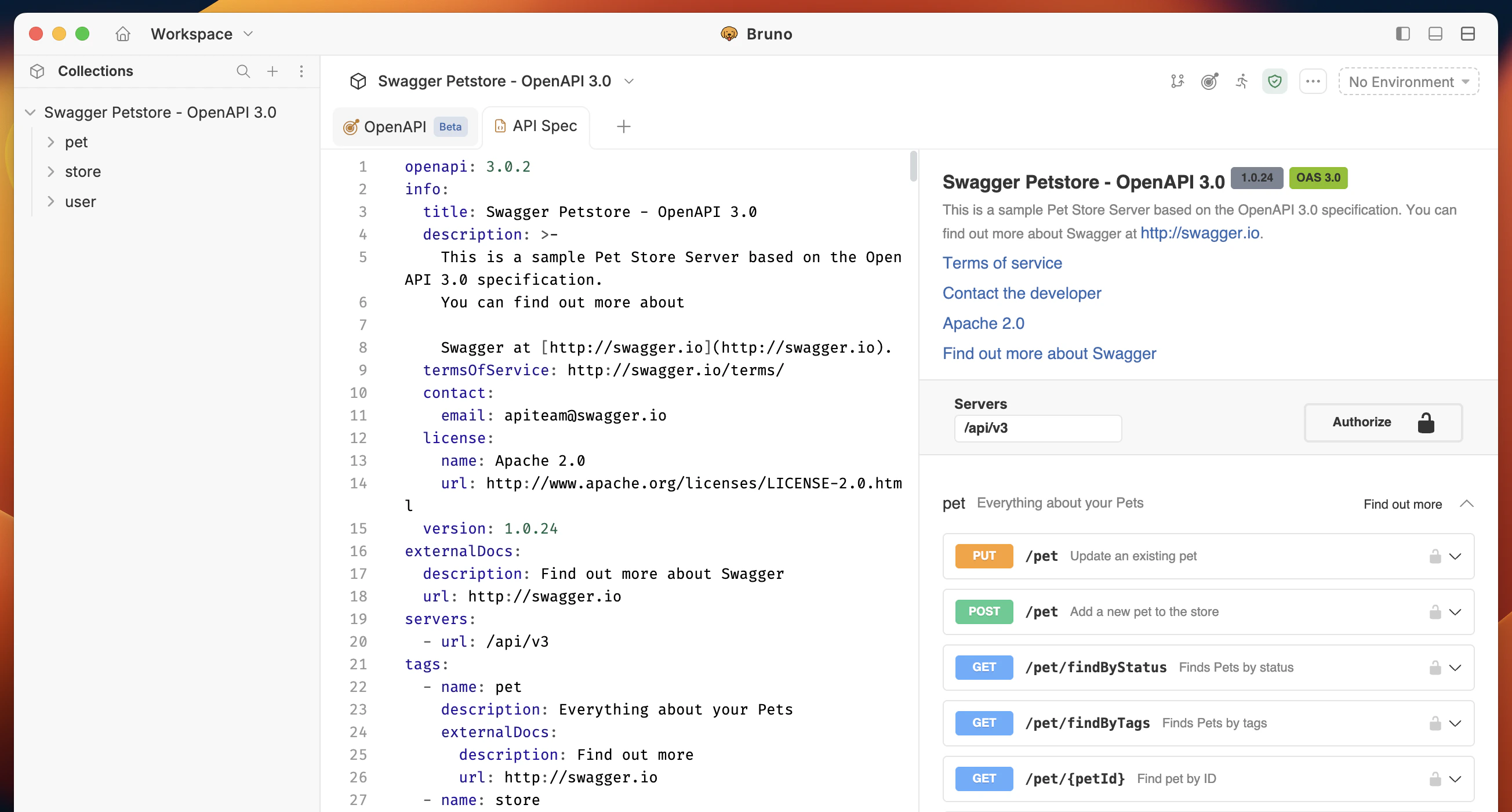Click the Authorize button

pyautogui.click(x=1383, y=422)
